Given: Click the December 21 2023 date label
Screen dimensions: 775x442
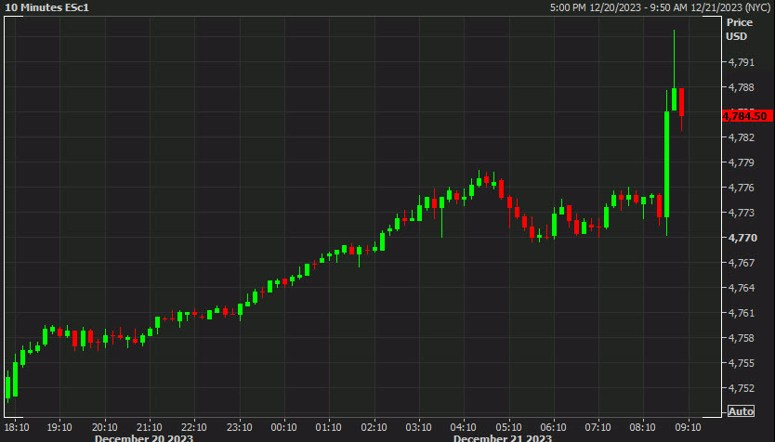Looking at the screenshot, I should [x=502, y=437].
